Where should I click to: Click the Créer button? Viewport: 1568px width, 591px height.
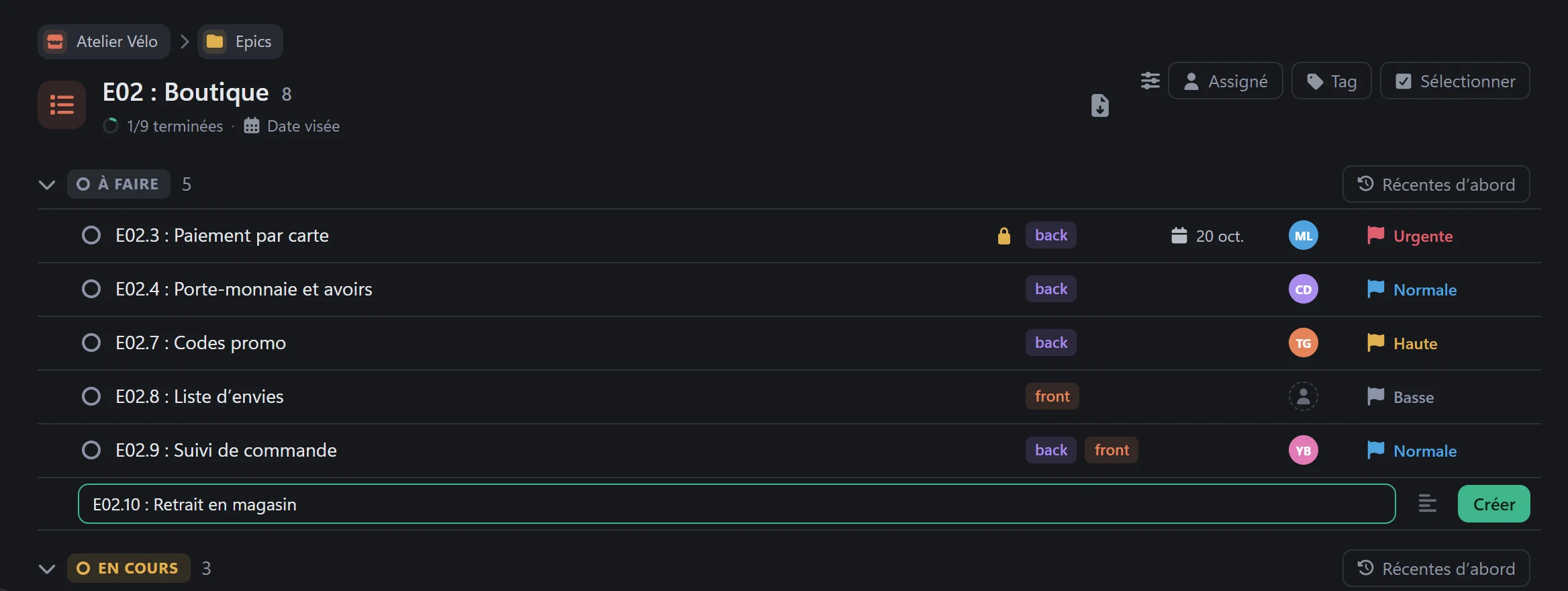(1493, 504)
